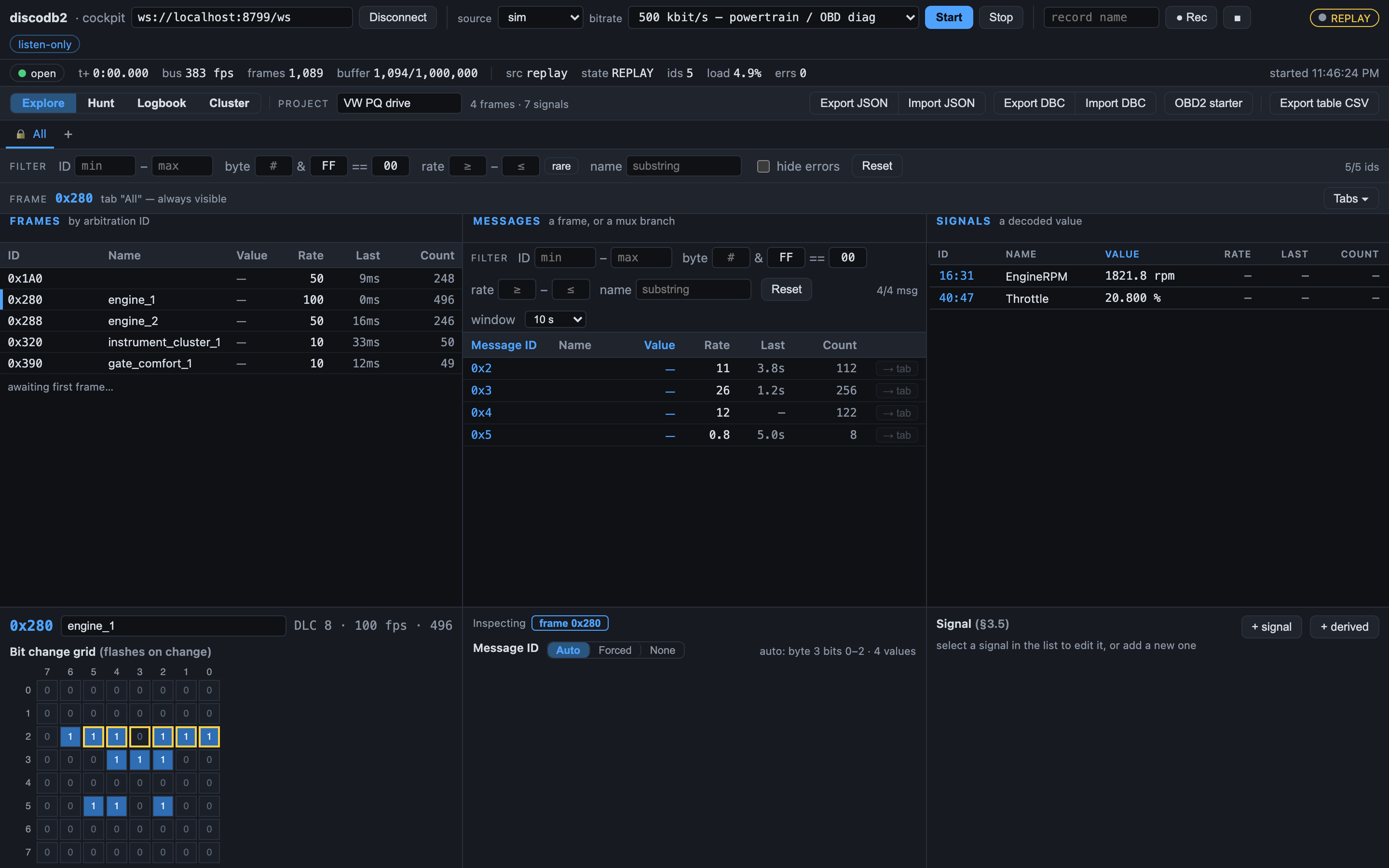Select None message ID mode
This screenshot has width=1389, height=868.
pyautogui.click(x=662, y=651)
